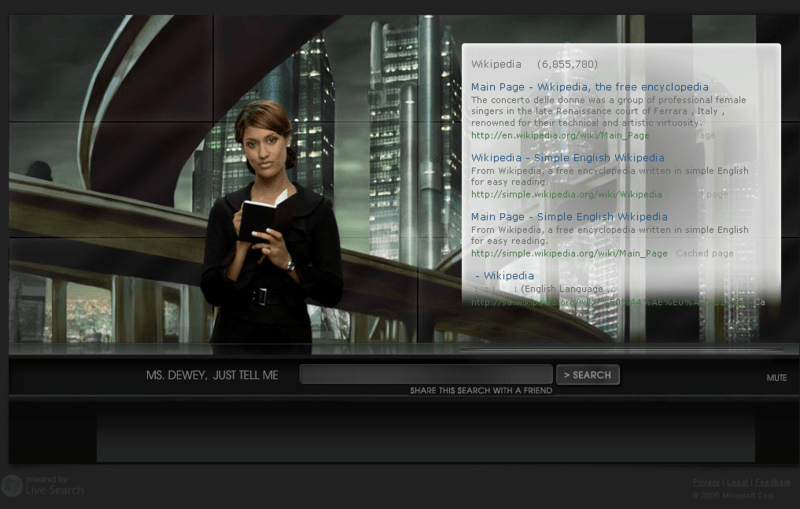Click the Ms. Dewey search input field
Screen dimensions: 800x509
(x=425, y=375)
